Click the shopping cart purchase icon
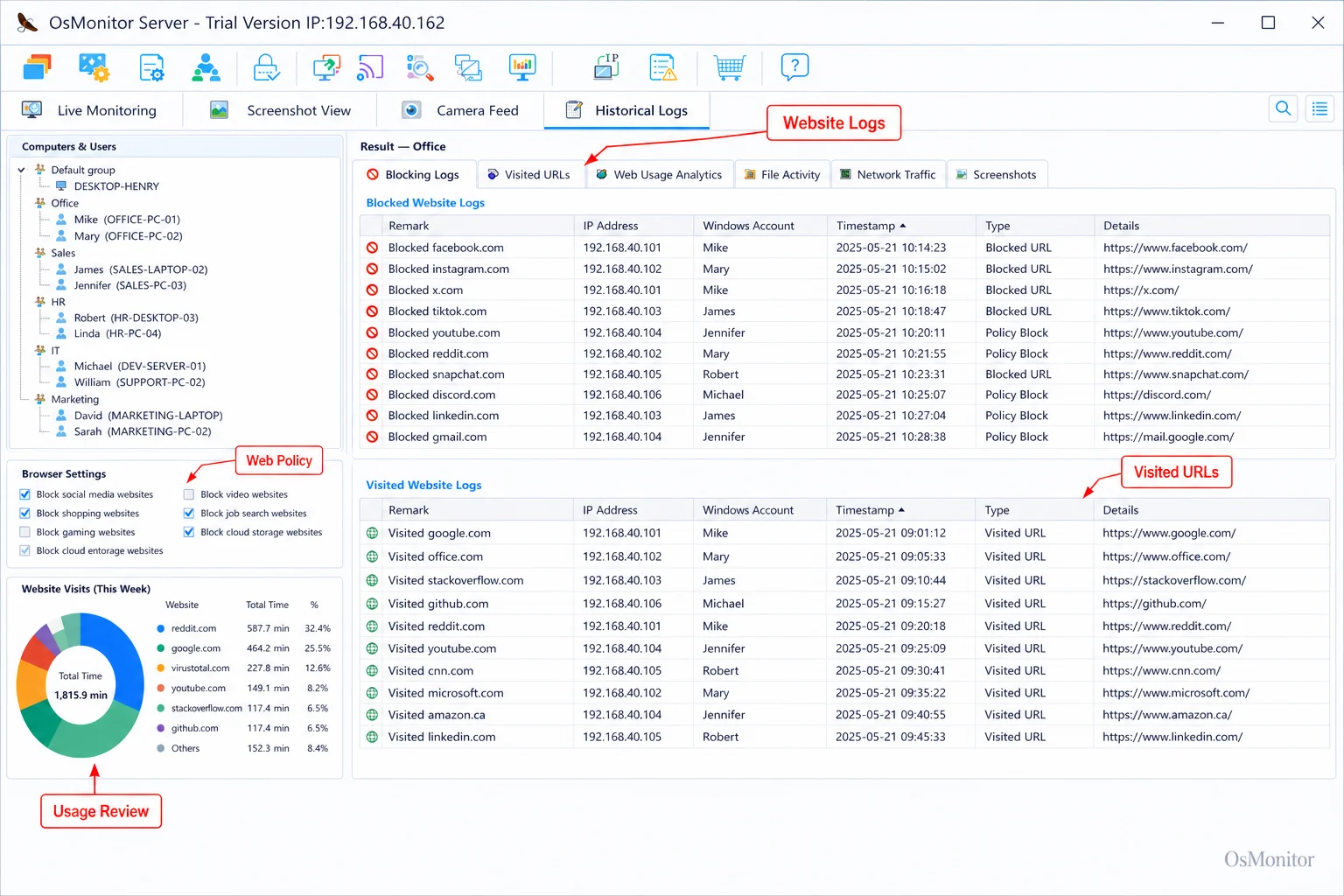 pos(729,67)
